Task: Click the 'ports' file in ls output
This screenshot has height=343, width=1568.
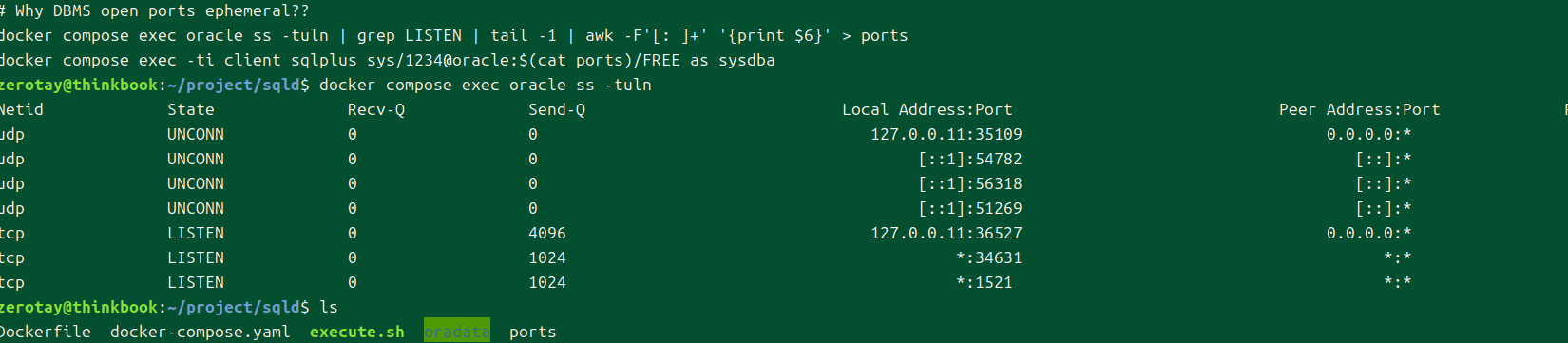Action: (533, 332)
